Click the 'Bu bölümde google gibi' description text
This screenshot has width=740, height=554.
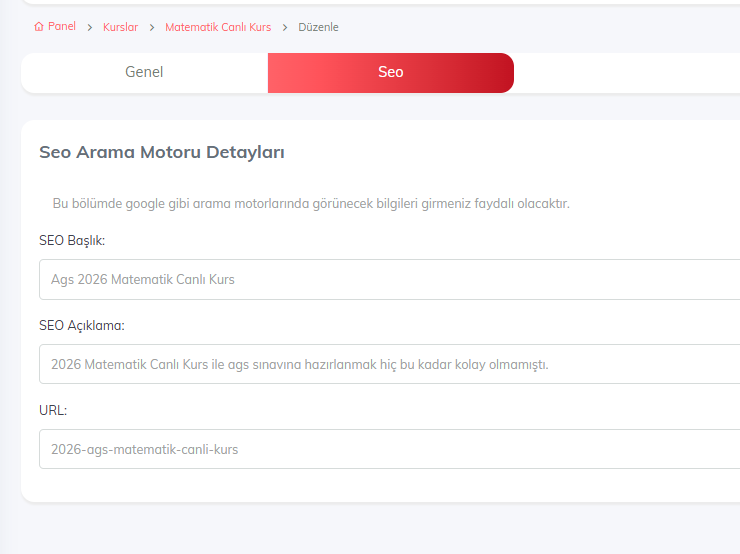tap(311, 203)
